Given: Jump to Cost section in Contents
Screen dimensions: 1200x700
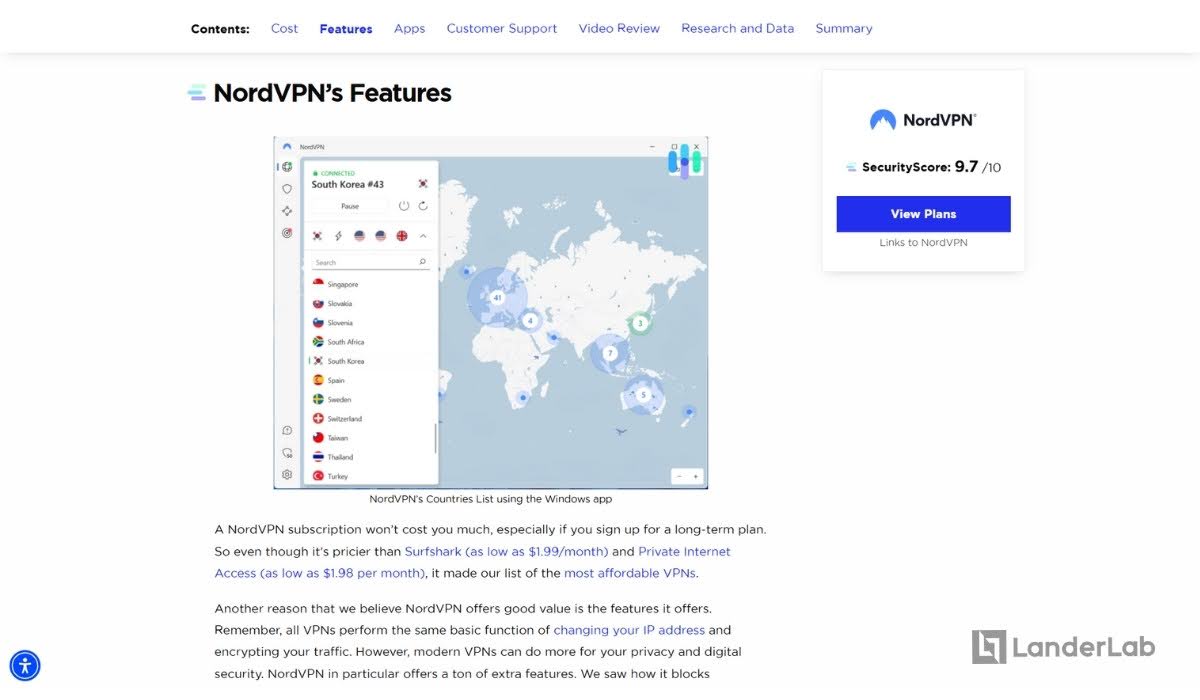Looking at the screenshot, I should click(x=284, y=28).
